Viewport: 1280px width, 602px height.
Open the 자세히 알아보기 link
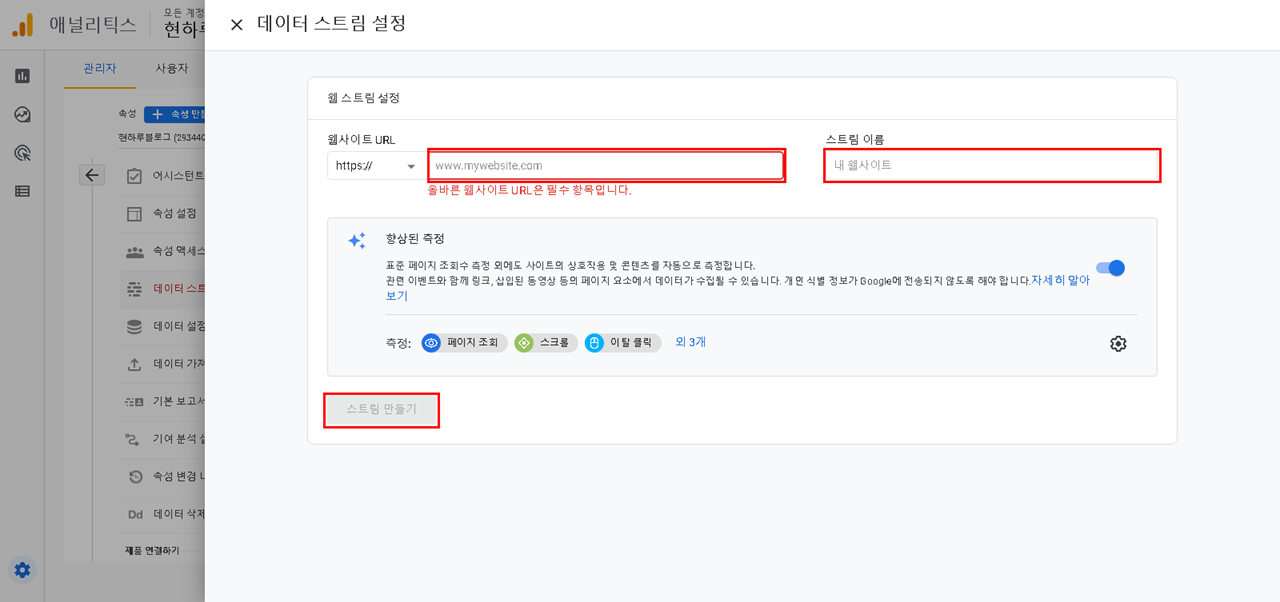tap(1060, 281)
